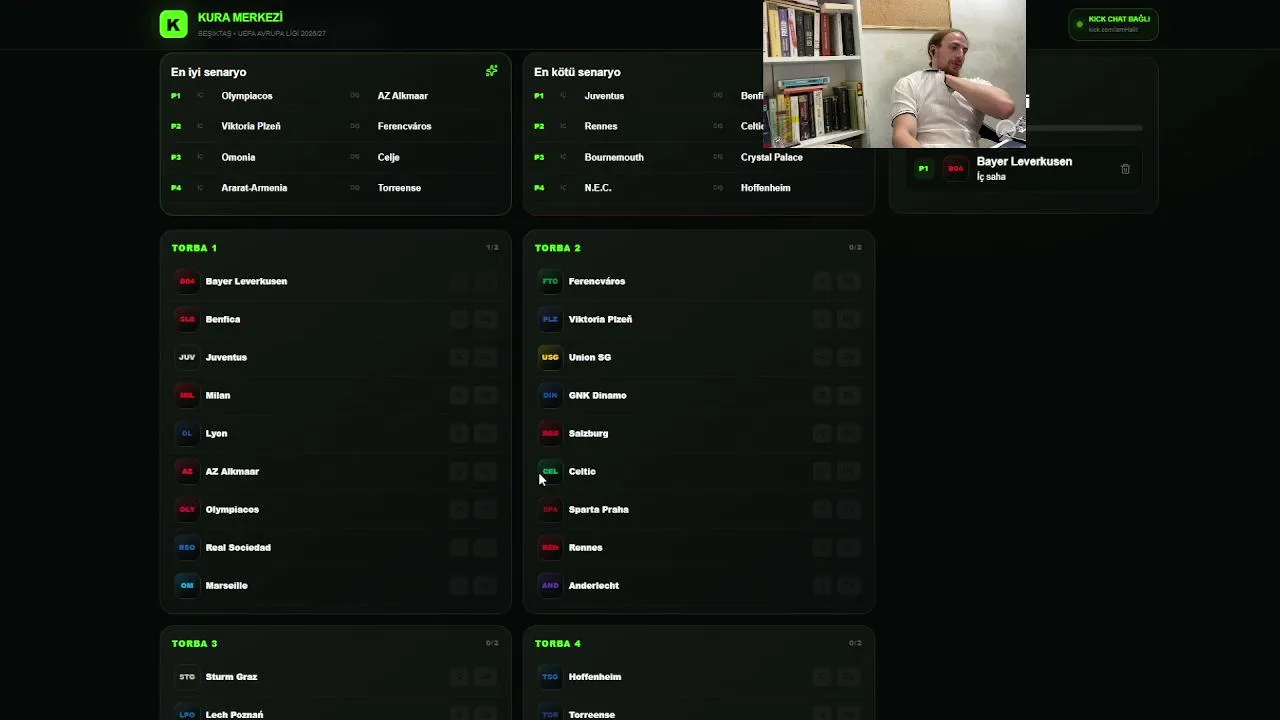This screenshot has height=720, width=1280.
Task: Click the OLY badge in Torba 1
Action: [187, 509]
